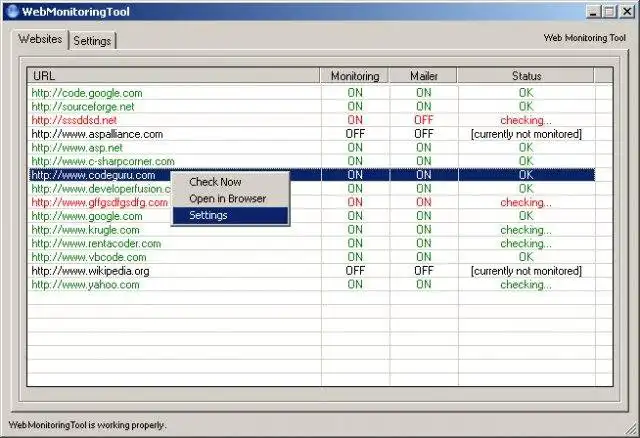The height and width of the screenshot is (438, 640).
Task: Click the Mailer column header
Action: point(423,76)
